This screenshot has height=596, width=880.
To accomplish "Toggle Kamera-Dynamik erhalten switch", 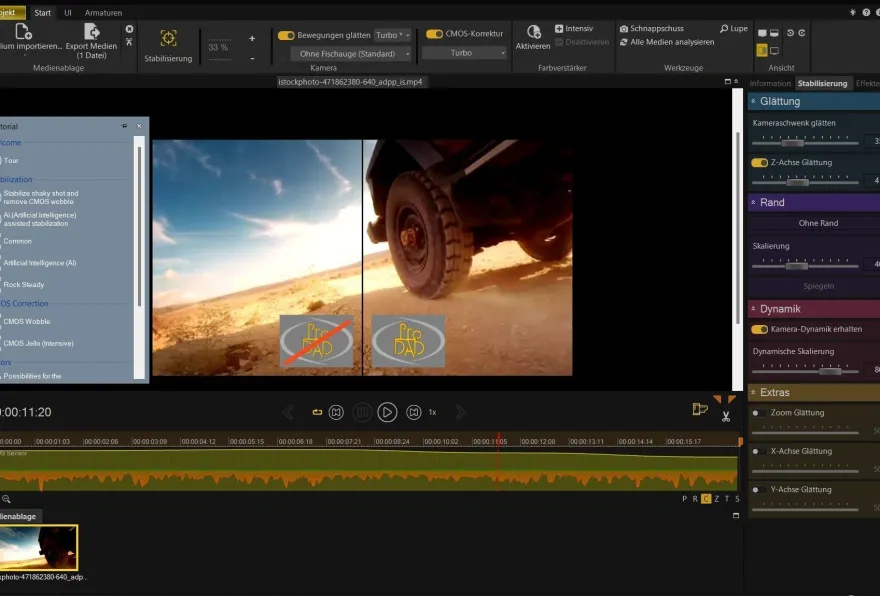I will (759, 329).
